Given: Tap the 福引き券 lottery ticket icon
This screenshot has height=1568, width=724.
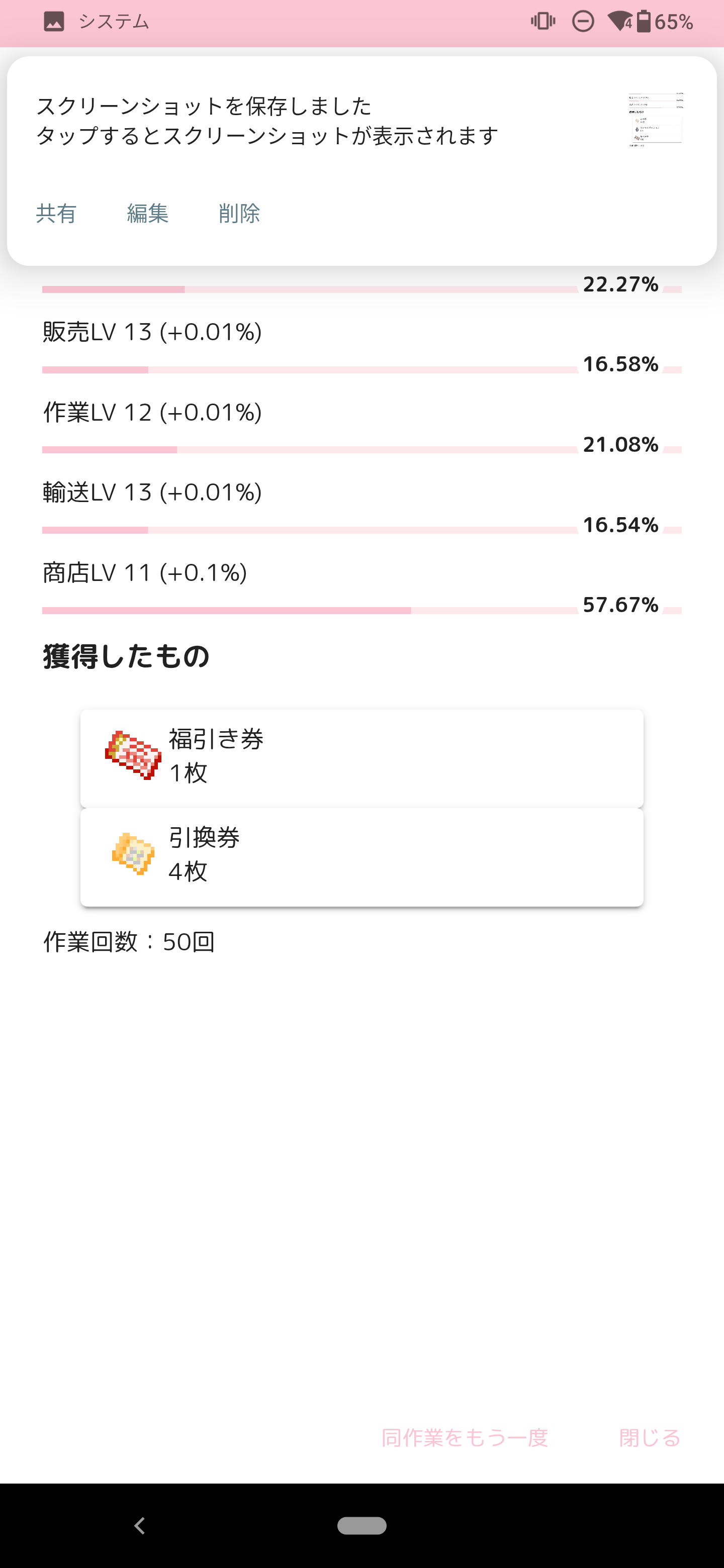Looking at the screenshot, I should [133, 755].
